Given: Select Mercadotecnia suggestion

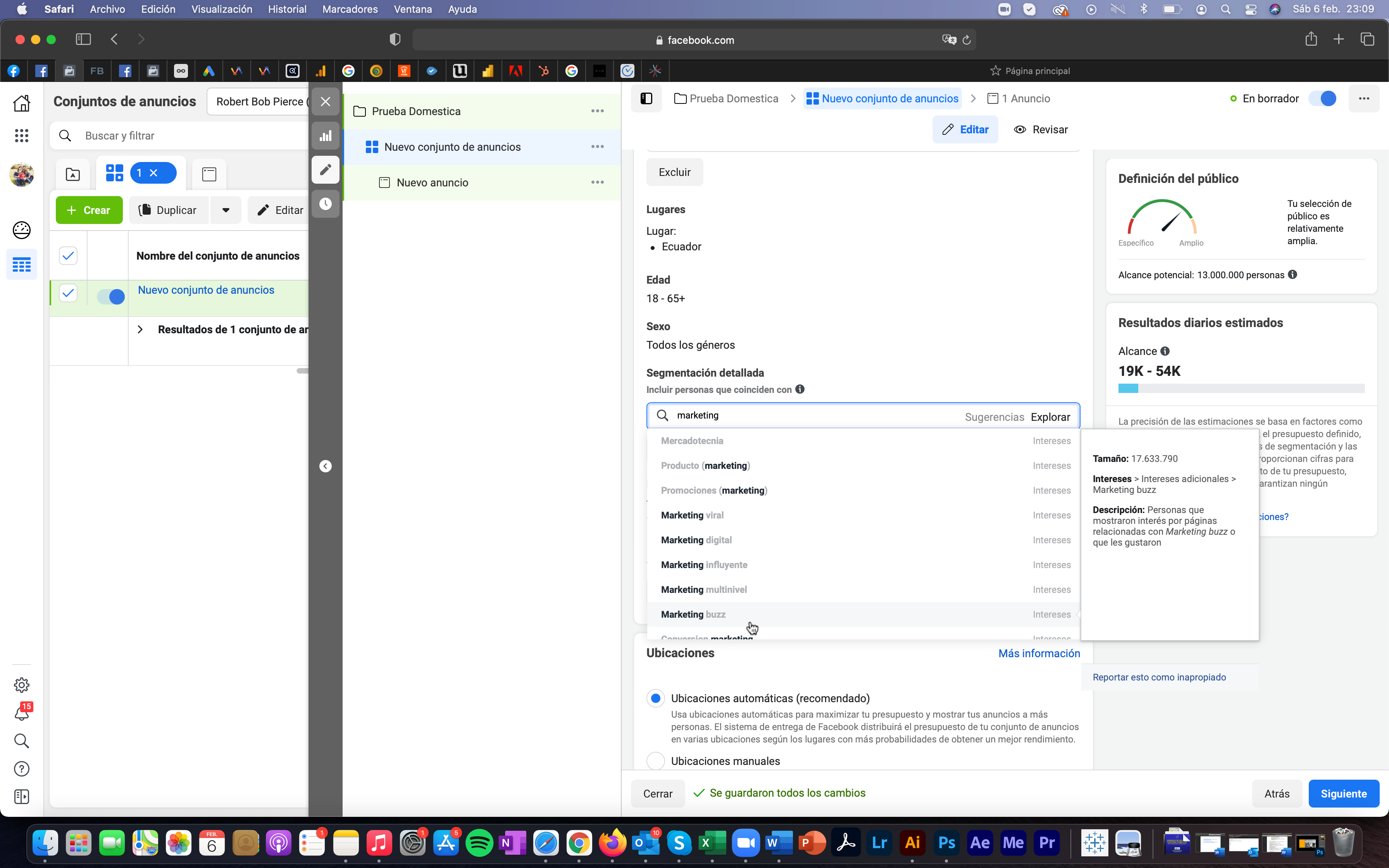Looking at the screenshot, I should click(x=863, y=441).
